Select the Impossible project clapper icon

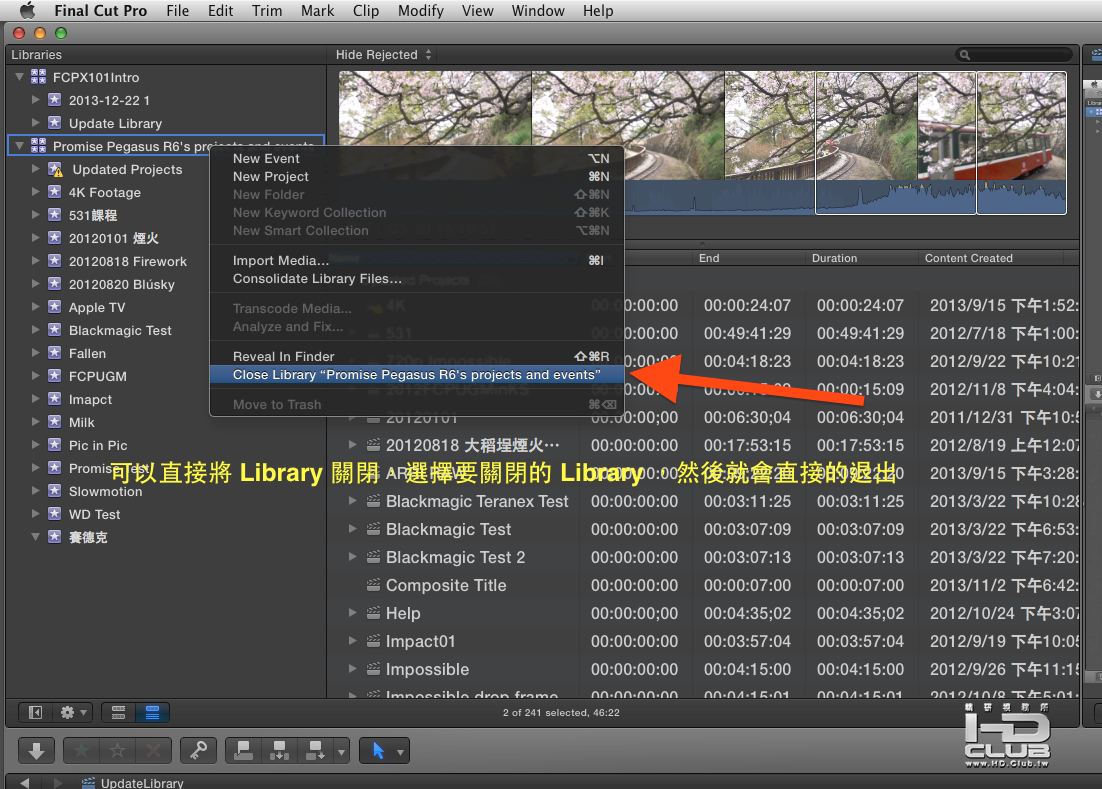click(x=373, y=669)
